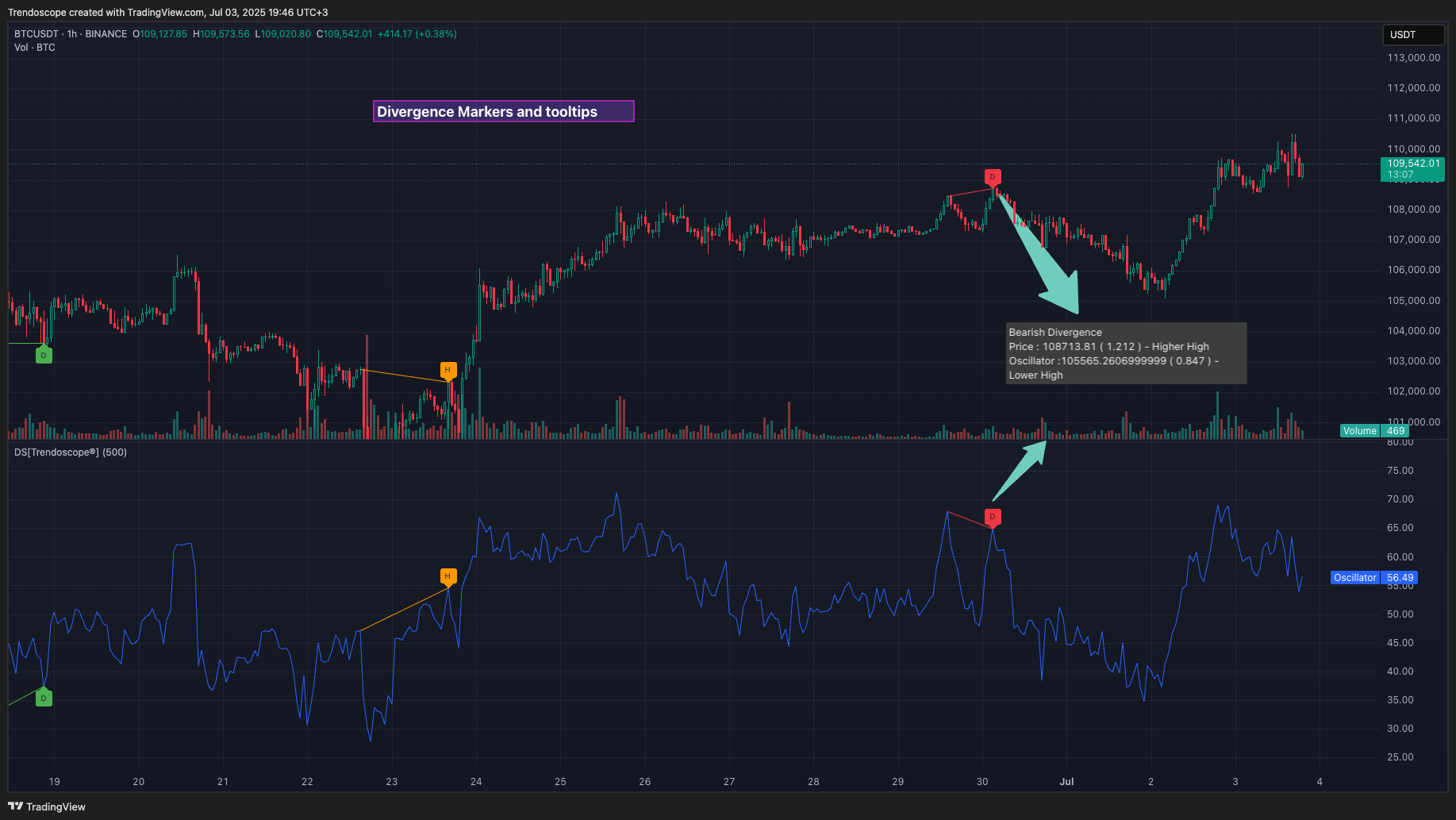This screenshot has height=820, width=1456.
Task: Click date 30 on the time axis
Action: pos(982,782)
